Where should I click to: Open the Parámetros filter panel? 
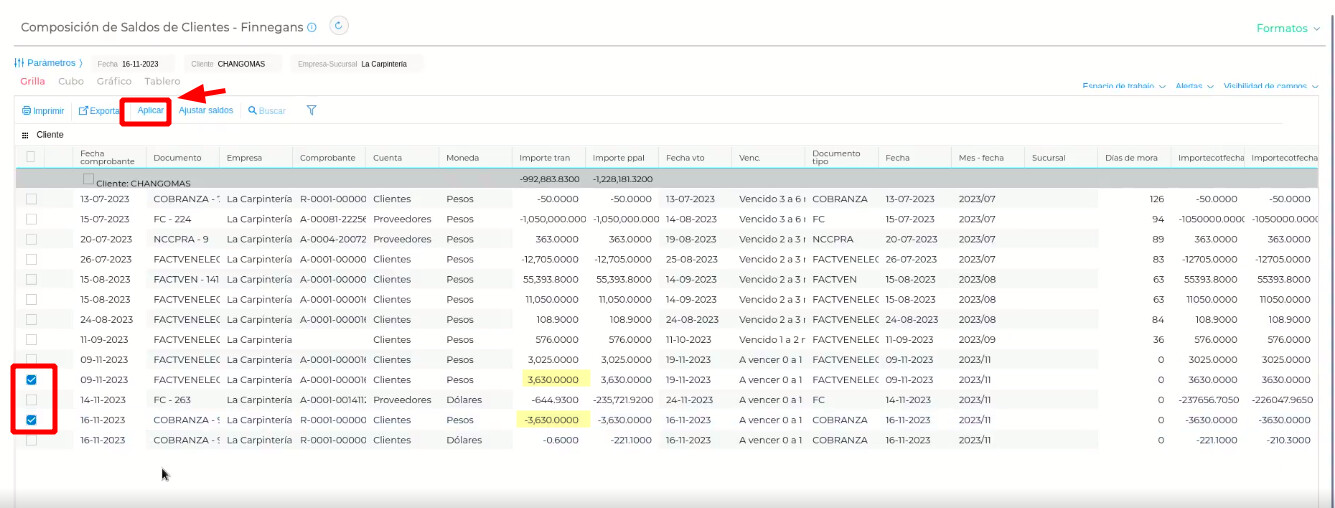48,63
